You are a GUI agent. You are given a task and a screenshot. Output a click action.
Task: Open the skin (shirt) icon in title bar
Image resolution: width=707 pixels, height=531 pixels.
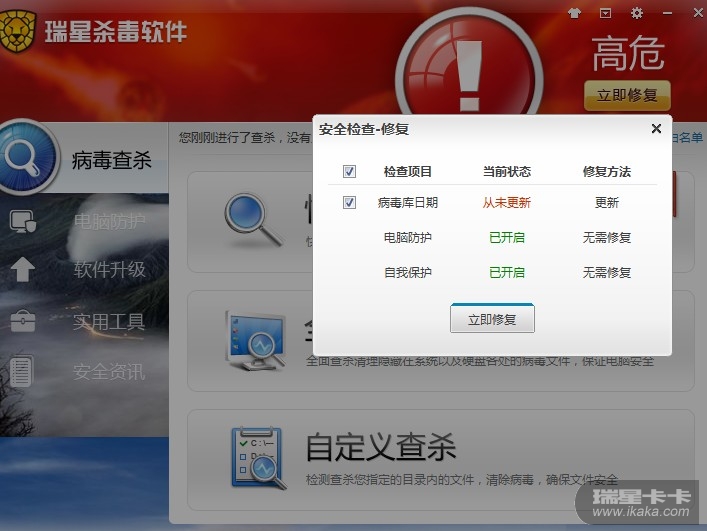(x=574, y=13)
